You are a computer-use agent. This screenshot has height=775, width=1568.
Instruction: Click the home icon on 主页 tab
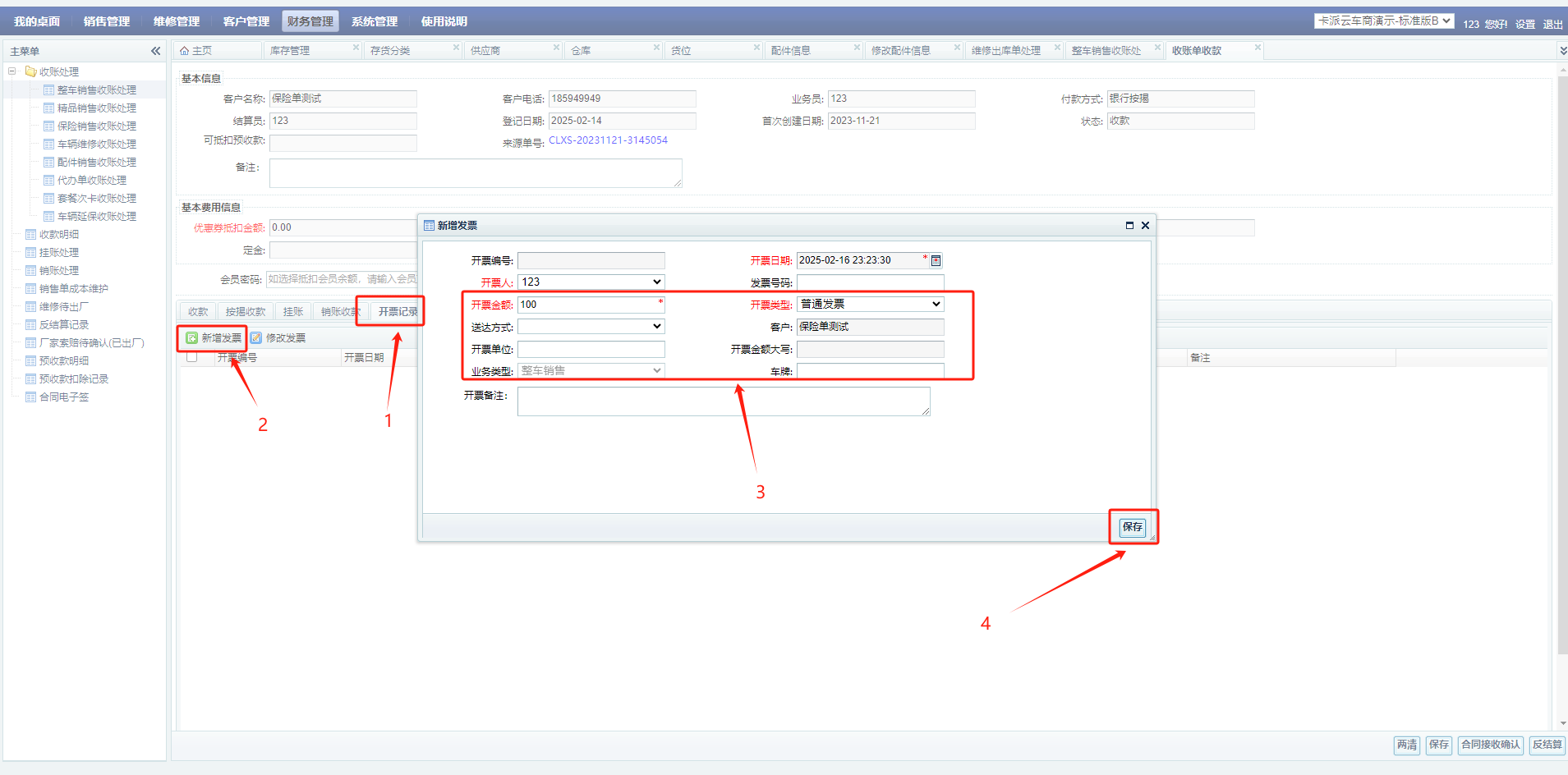tap(185, 51)
